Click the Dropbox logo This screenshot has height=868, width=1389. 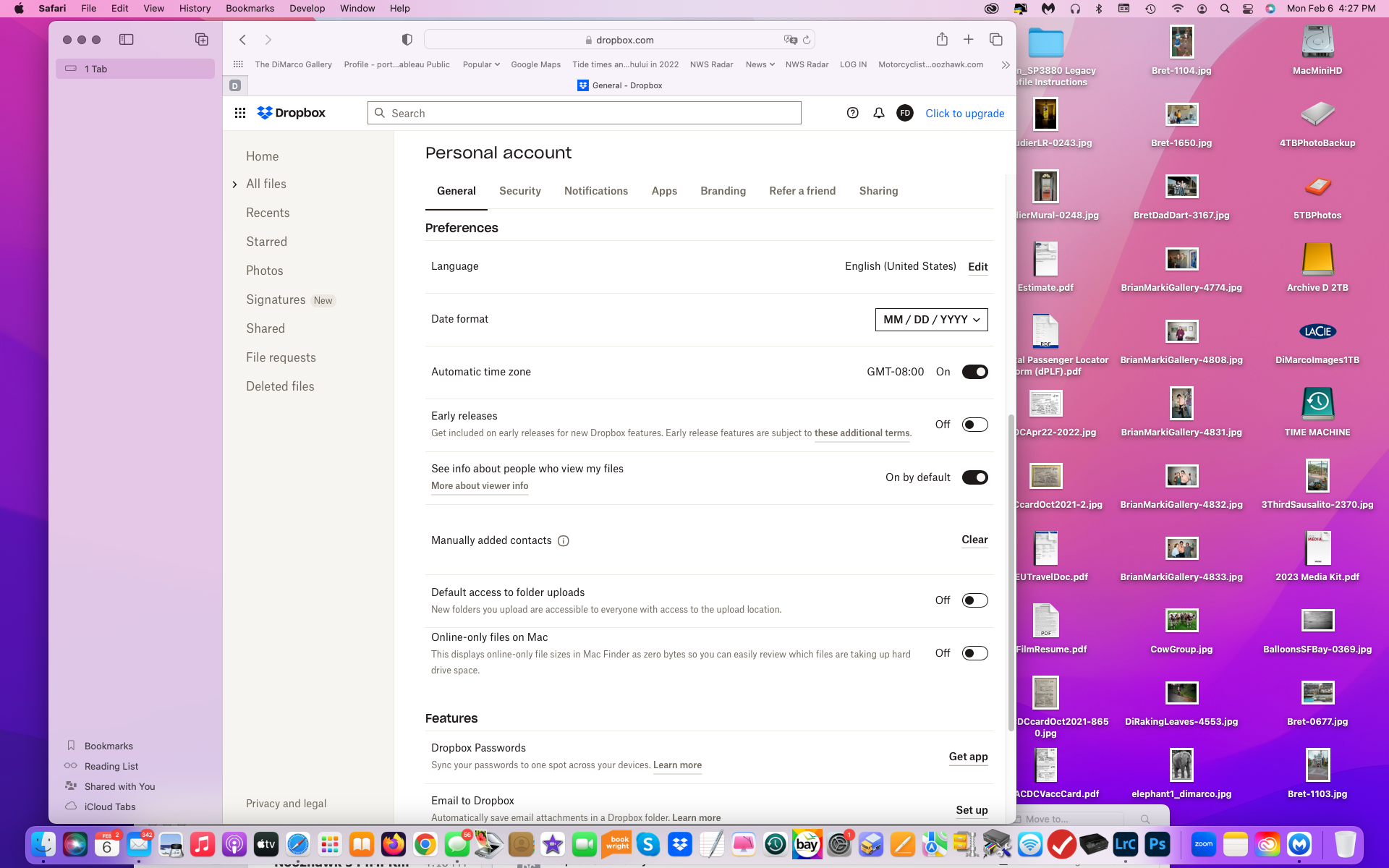click(x=292, y=113)
